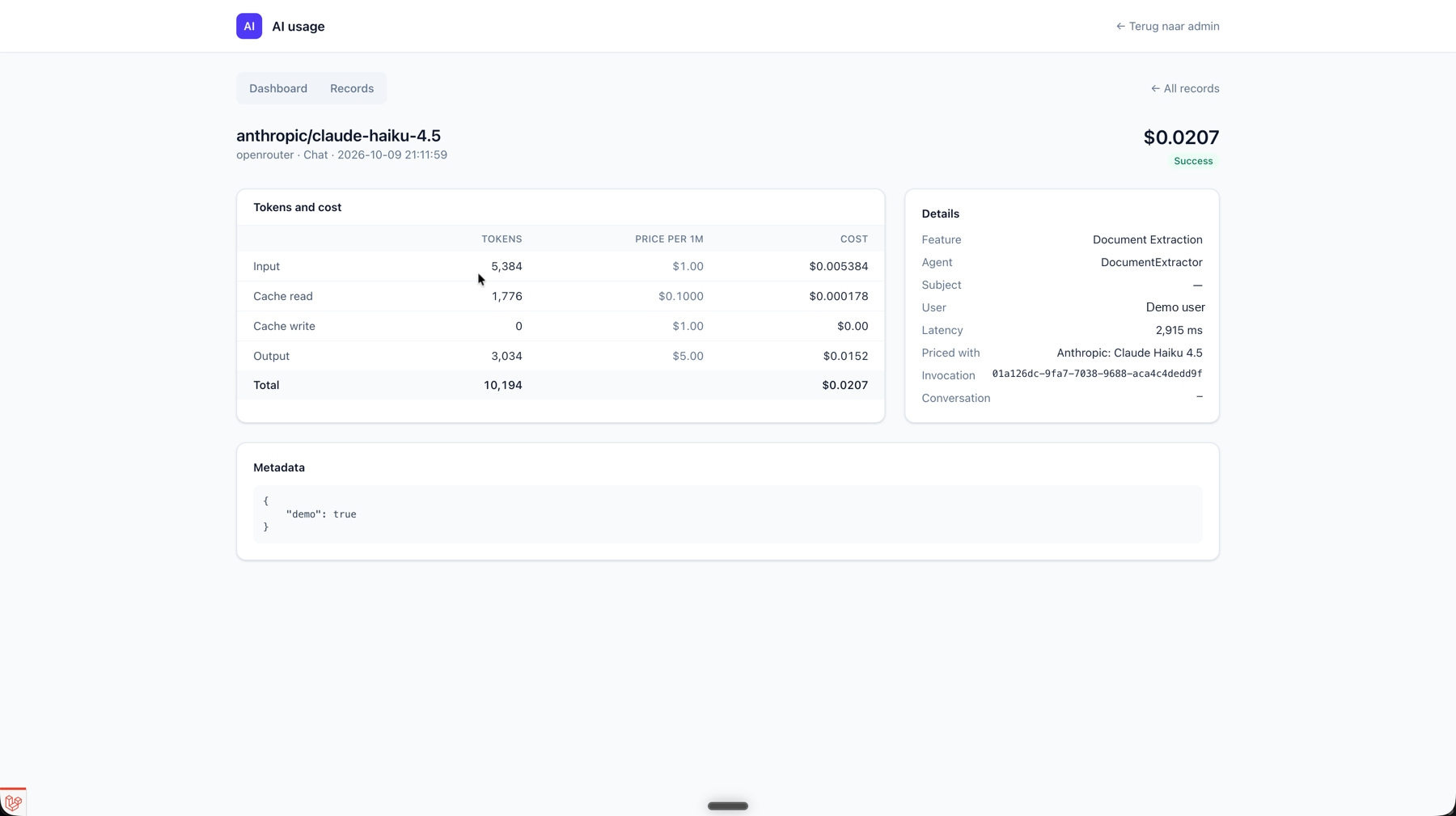The width and height of the screenshot is (1456, 816).
Task: Click the Tokens and cost heading
Action: (297, 207)
